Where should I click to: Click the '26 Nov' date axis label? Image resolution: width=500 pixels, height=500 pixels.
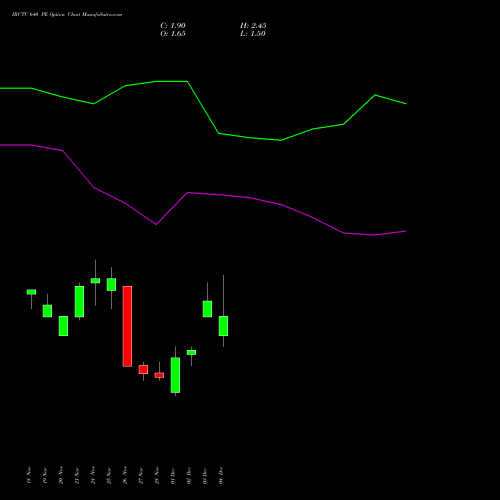pos(125,475)
